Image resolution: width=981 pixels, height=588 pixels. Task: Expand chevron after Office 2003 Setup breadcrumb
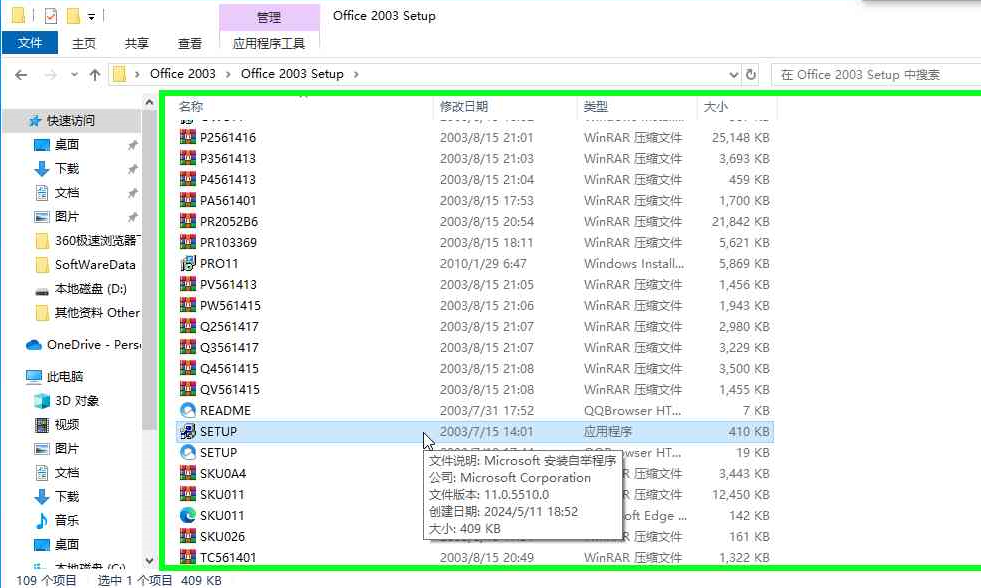pyautogui.click(x=356, y=74)
